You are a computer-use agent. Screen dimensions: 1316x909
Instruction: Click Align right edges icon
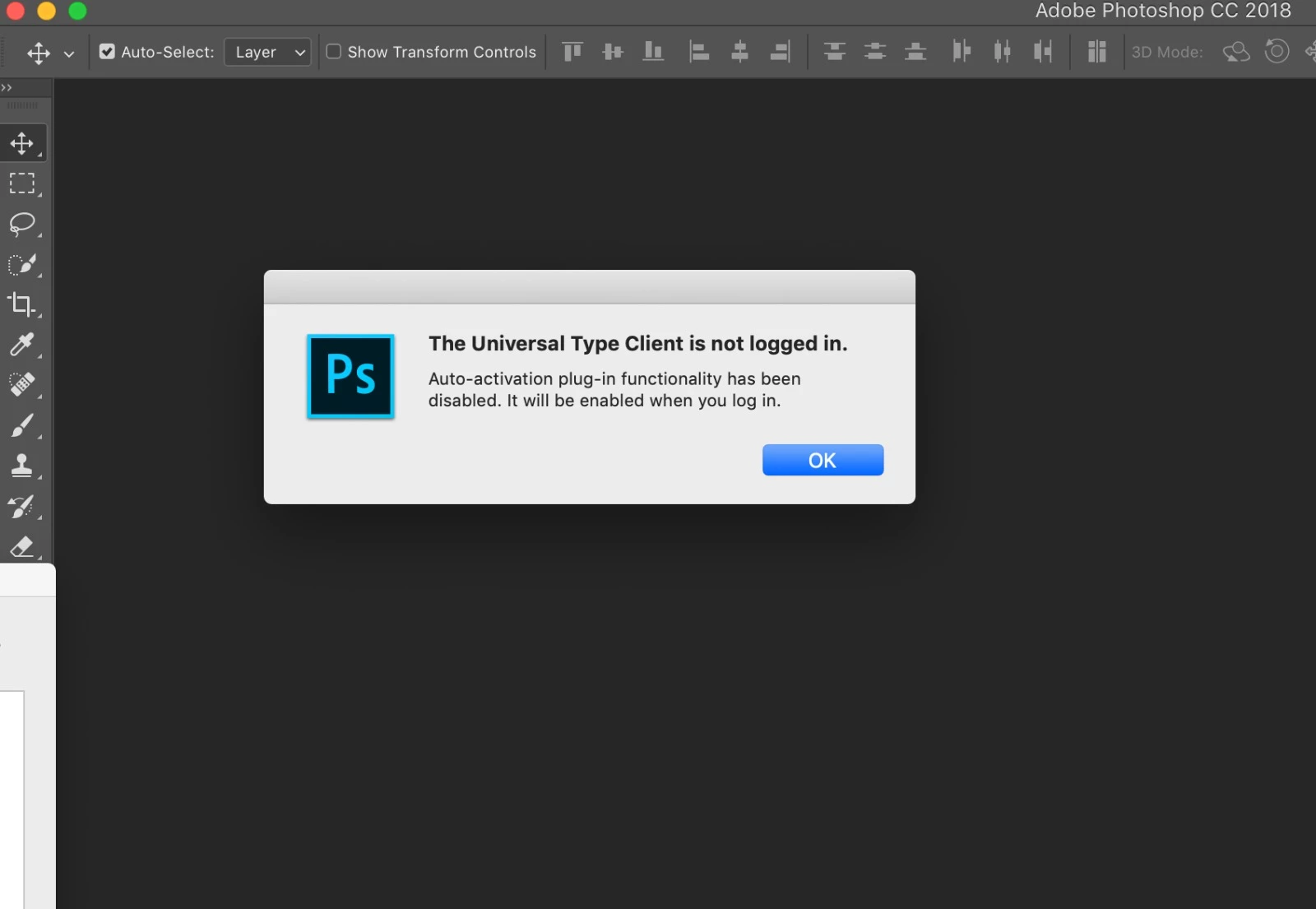click(x=780, y=52)
